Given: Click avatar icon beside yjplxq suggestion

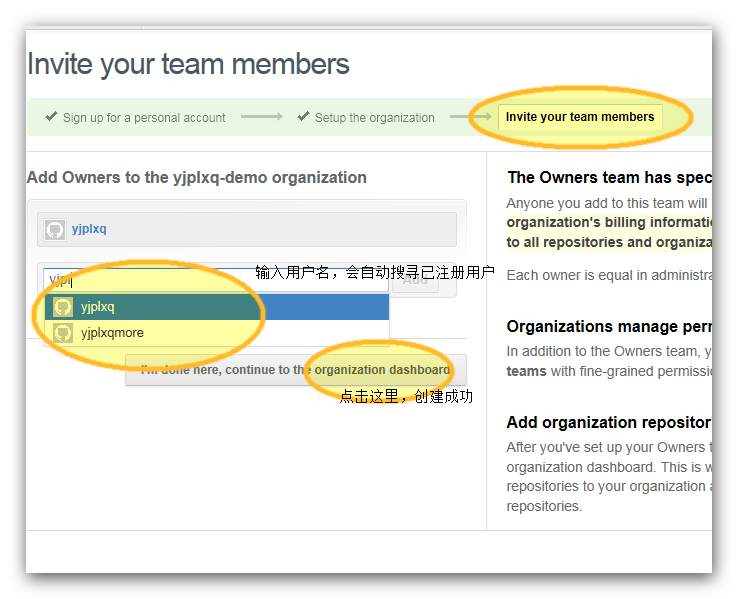Looking at the screenshot, I should tap(63, 307).
